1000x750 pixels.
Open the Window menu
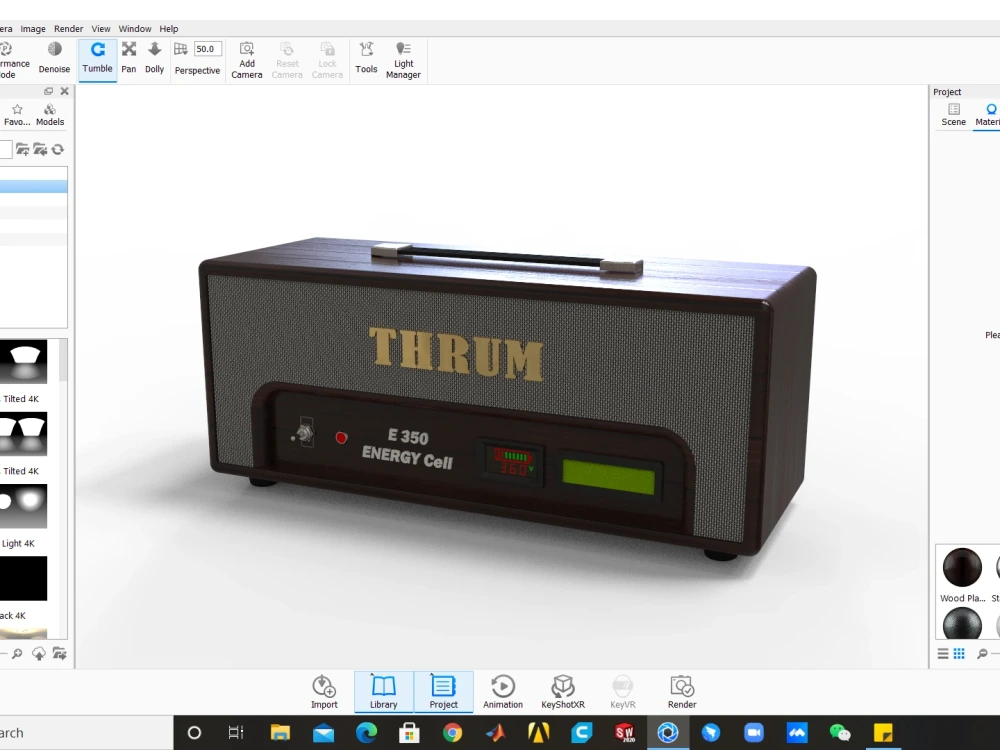click(x=135, y=29)
